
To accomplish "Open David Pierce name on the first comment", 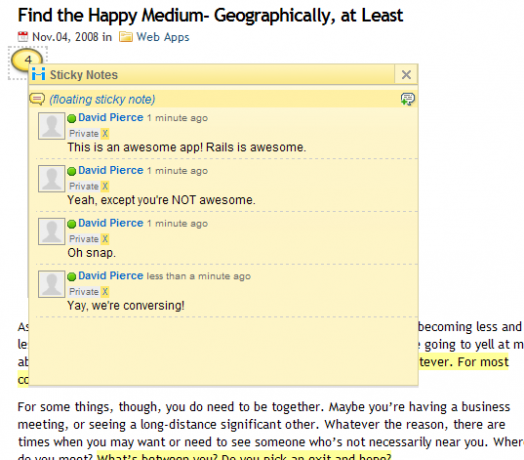I will tap(111, 117).
